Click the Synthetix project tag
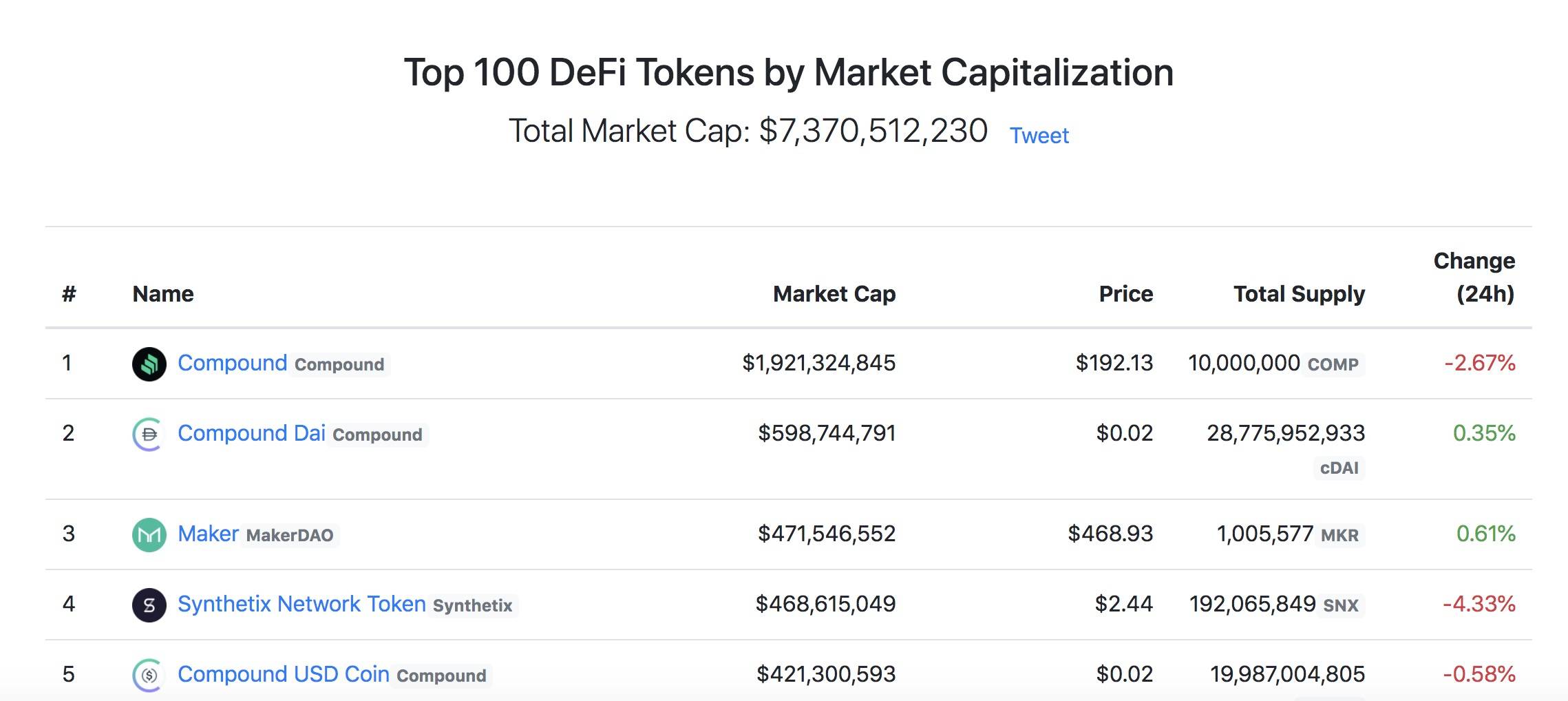Screen dimensions: 1568x701 pyautogui.click(x=472, y=605)
